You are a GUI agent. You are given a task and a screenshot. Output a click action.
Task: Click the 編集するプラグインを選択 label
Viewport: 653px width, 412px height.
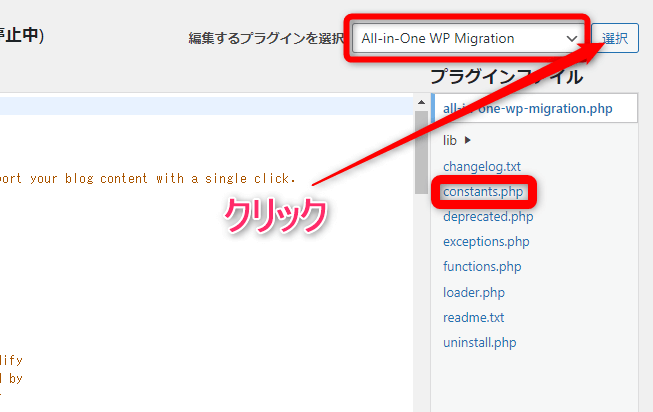266,38
